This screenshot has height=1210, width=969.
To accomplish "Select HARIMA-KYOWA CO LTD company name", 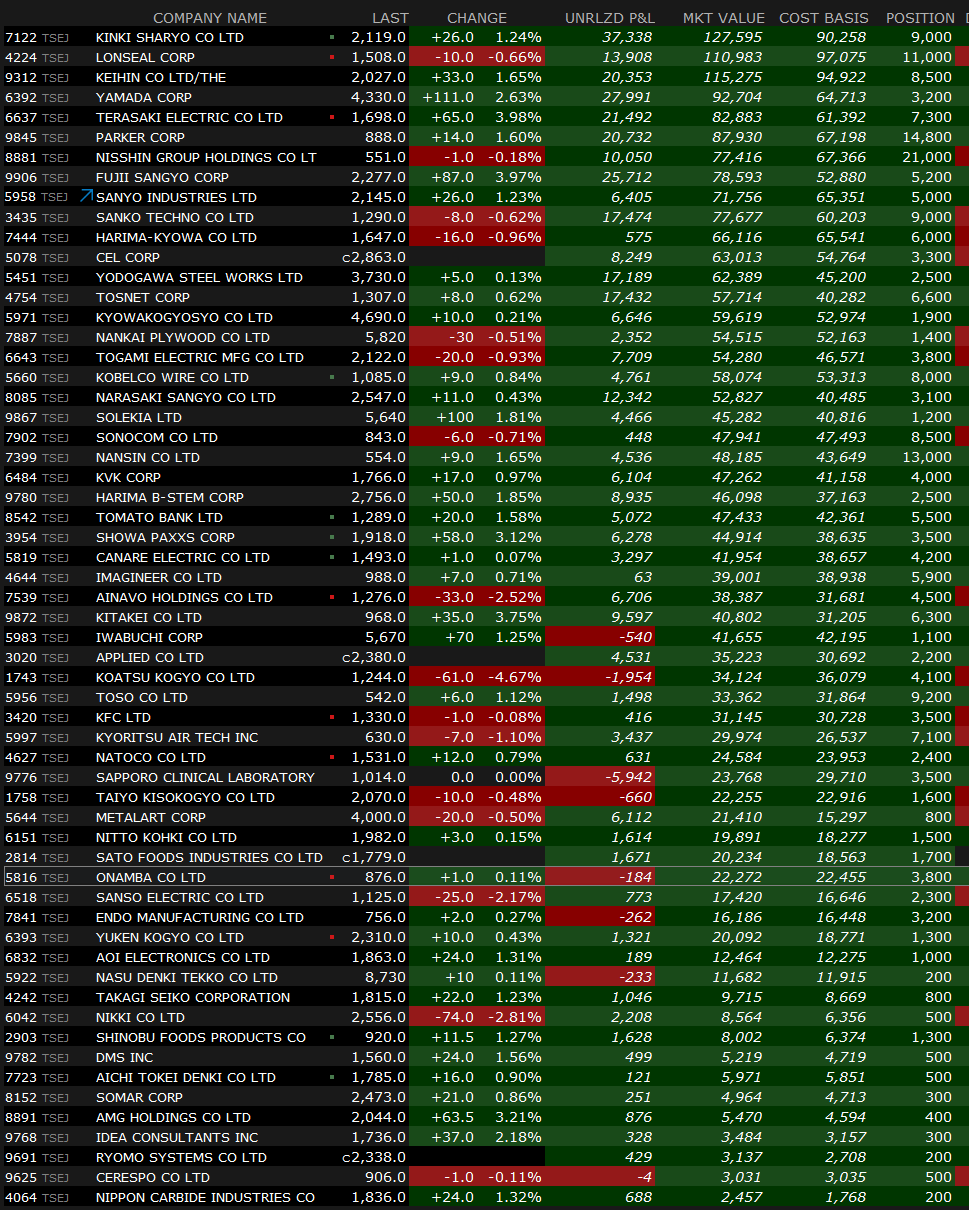I will click(176, 237).
